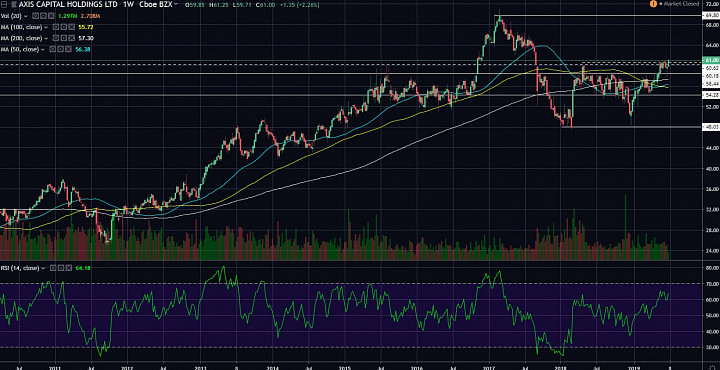Click the 60.18 price label on axis
This screenshot has height=370, width=720.
tap(711, 75)
